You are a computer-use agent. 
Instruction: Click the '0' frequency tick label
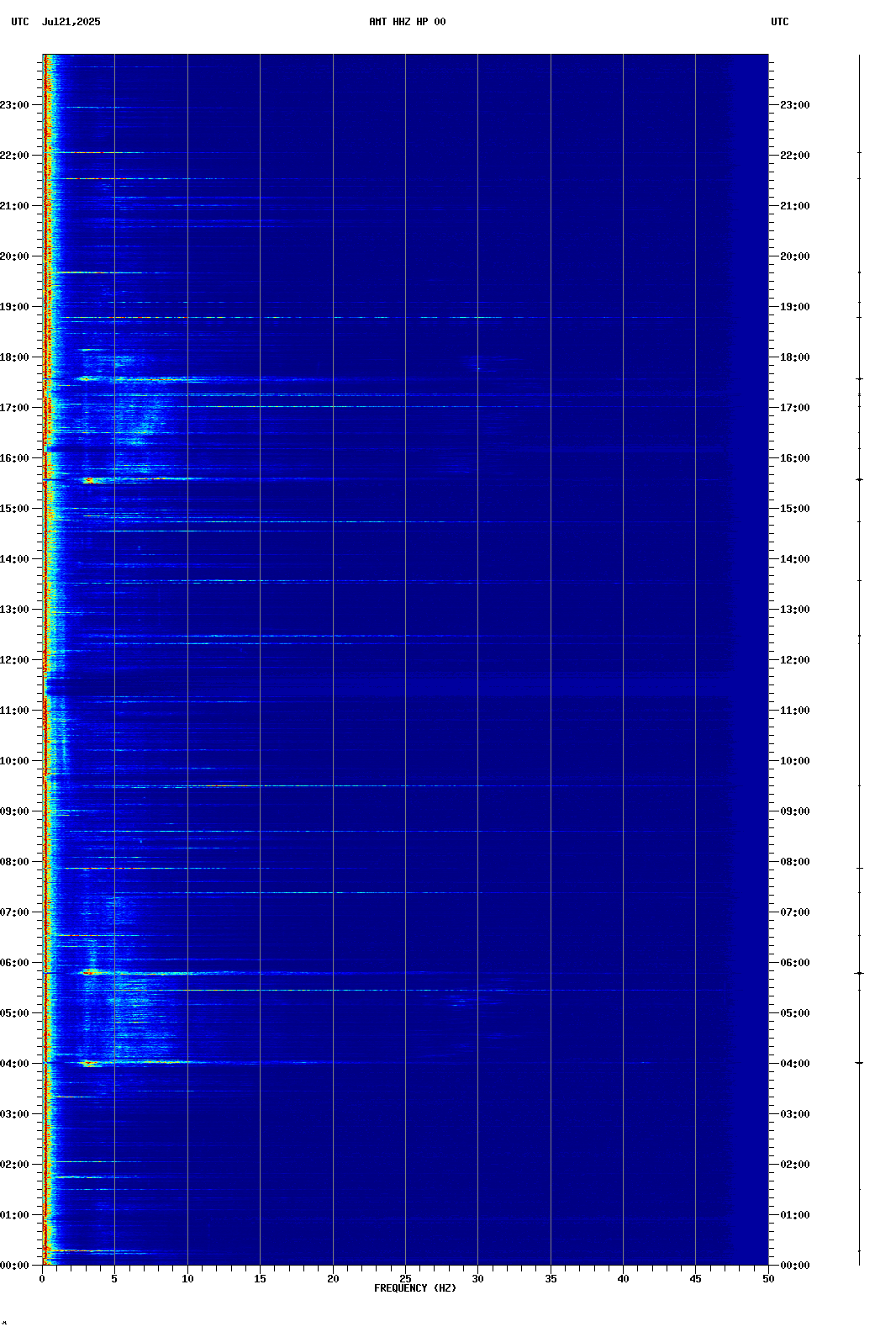click(42, 1279)
